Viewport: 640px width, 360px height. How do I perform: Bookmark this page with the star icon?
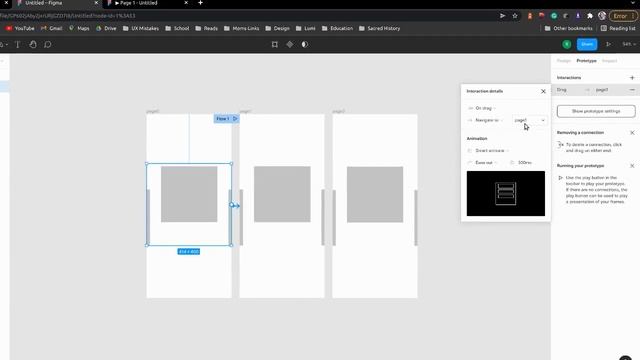pos(515,16)
